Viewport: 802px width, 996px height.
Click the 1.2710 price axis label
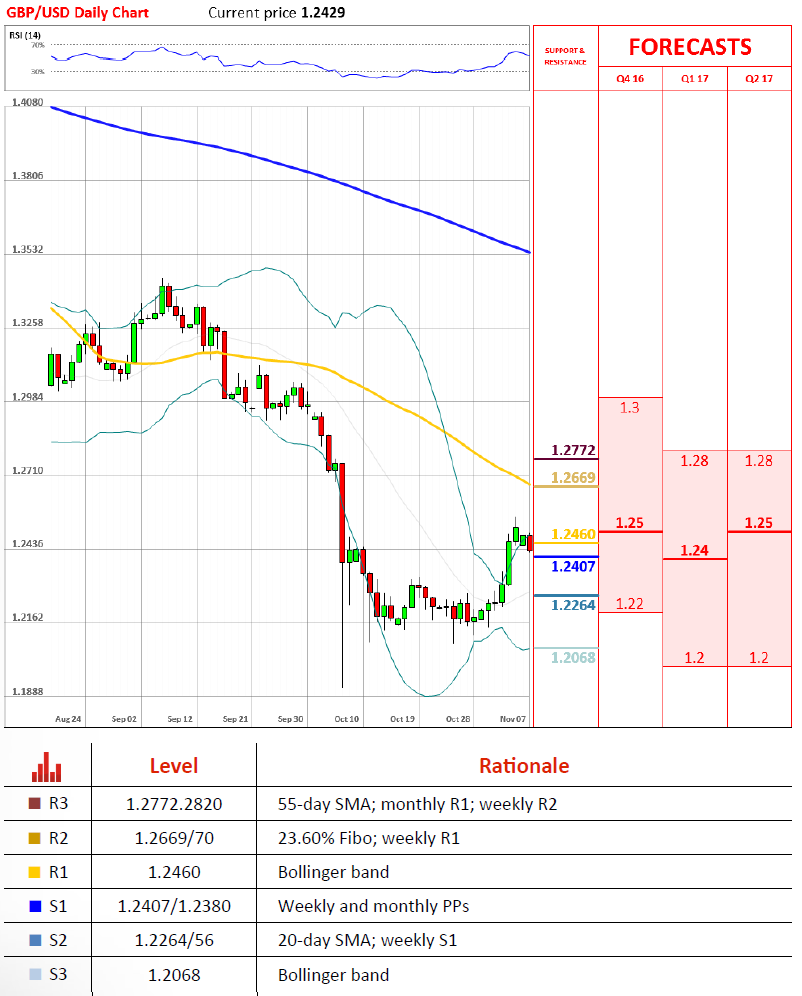27,471
